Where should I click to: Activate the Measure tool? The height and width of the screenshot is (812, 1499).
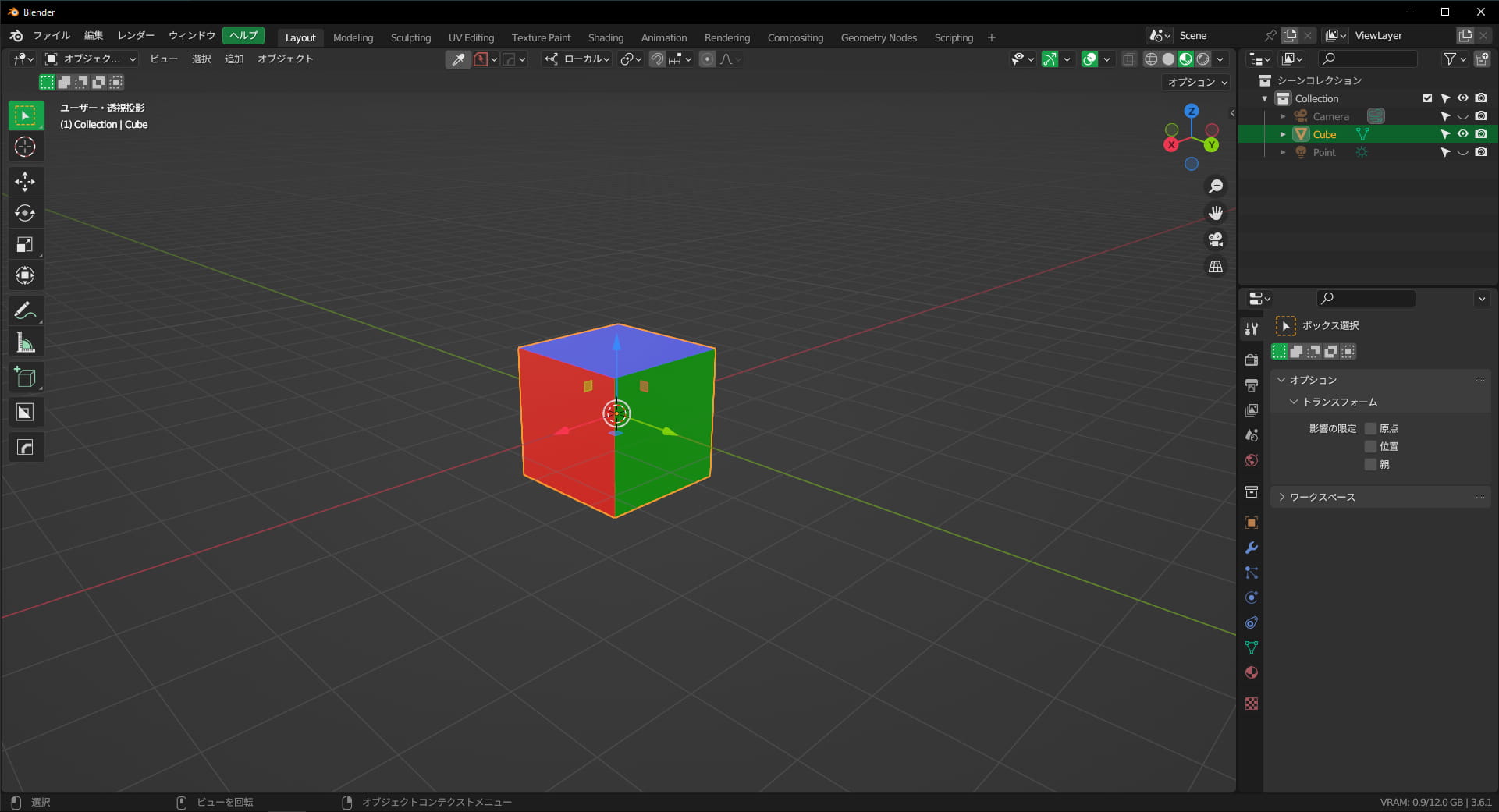26,342
